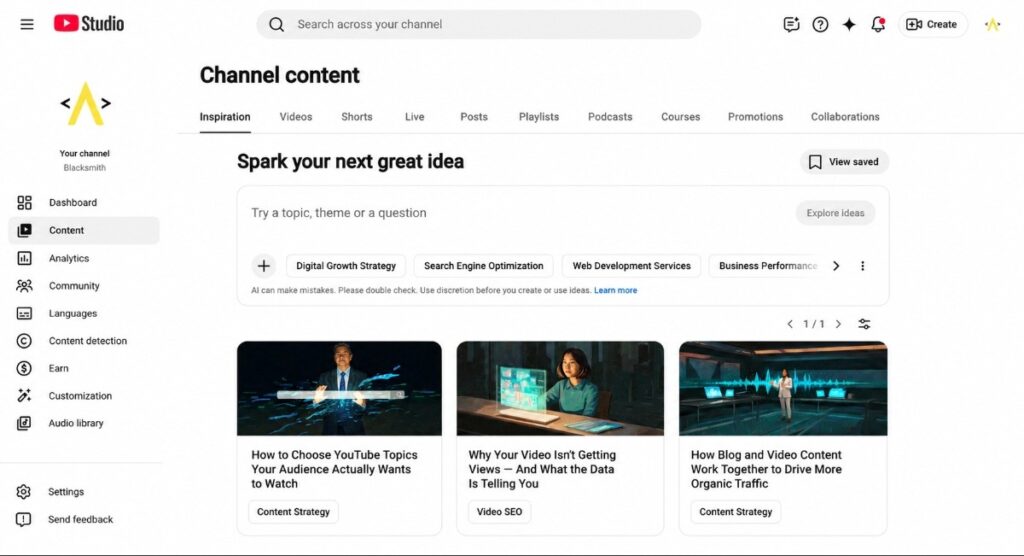
Task: Open the comments feedback icon in header
Action: [791, 24]
